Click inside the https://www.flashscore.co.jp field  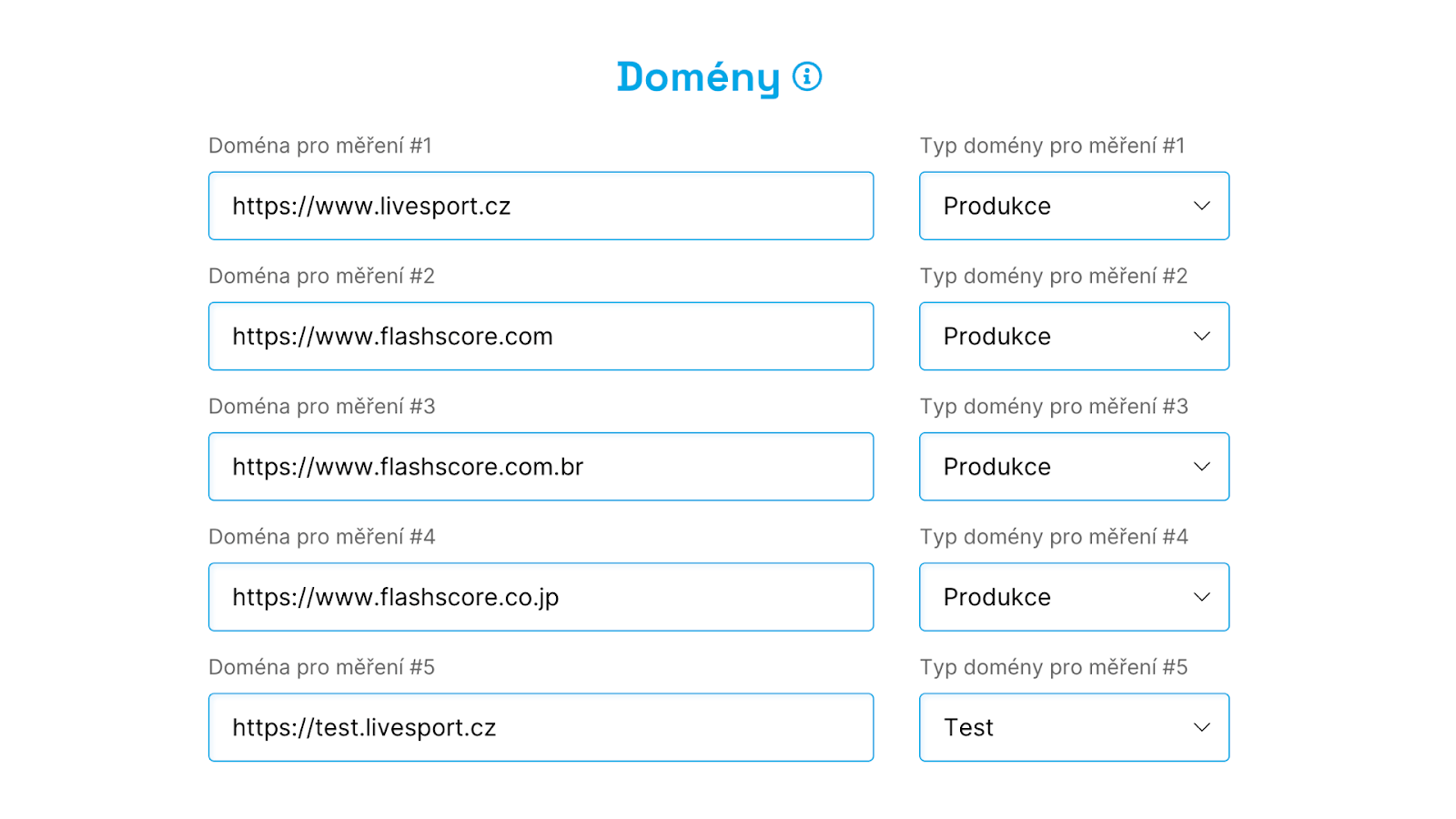pos(541,597)
